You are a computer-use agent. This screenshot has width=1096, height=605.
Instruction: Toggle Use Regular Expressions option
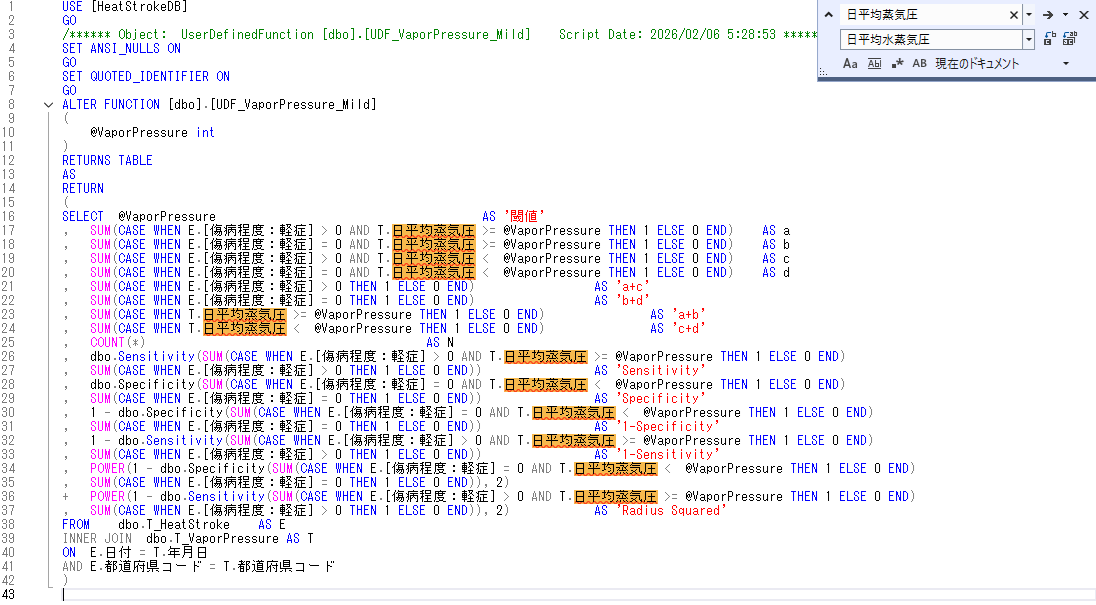tap(897, 63)
